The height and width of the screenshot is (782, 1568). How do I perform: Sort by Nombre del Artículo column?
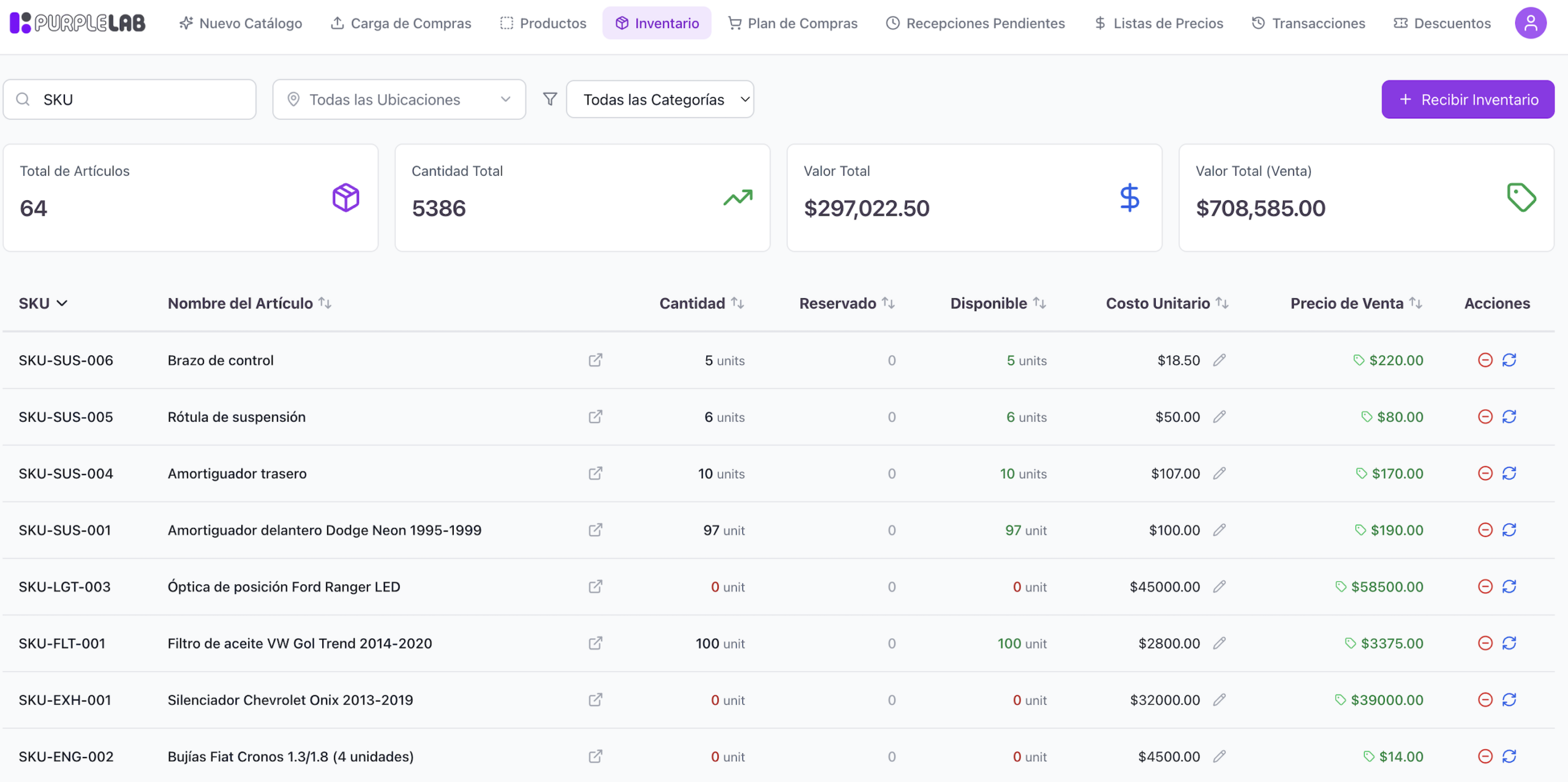click(249, 303)
